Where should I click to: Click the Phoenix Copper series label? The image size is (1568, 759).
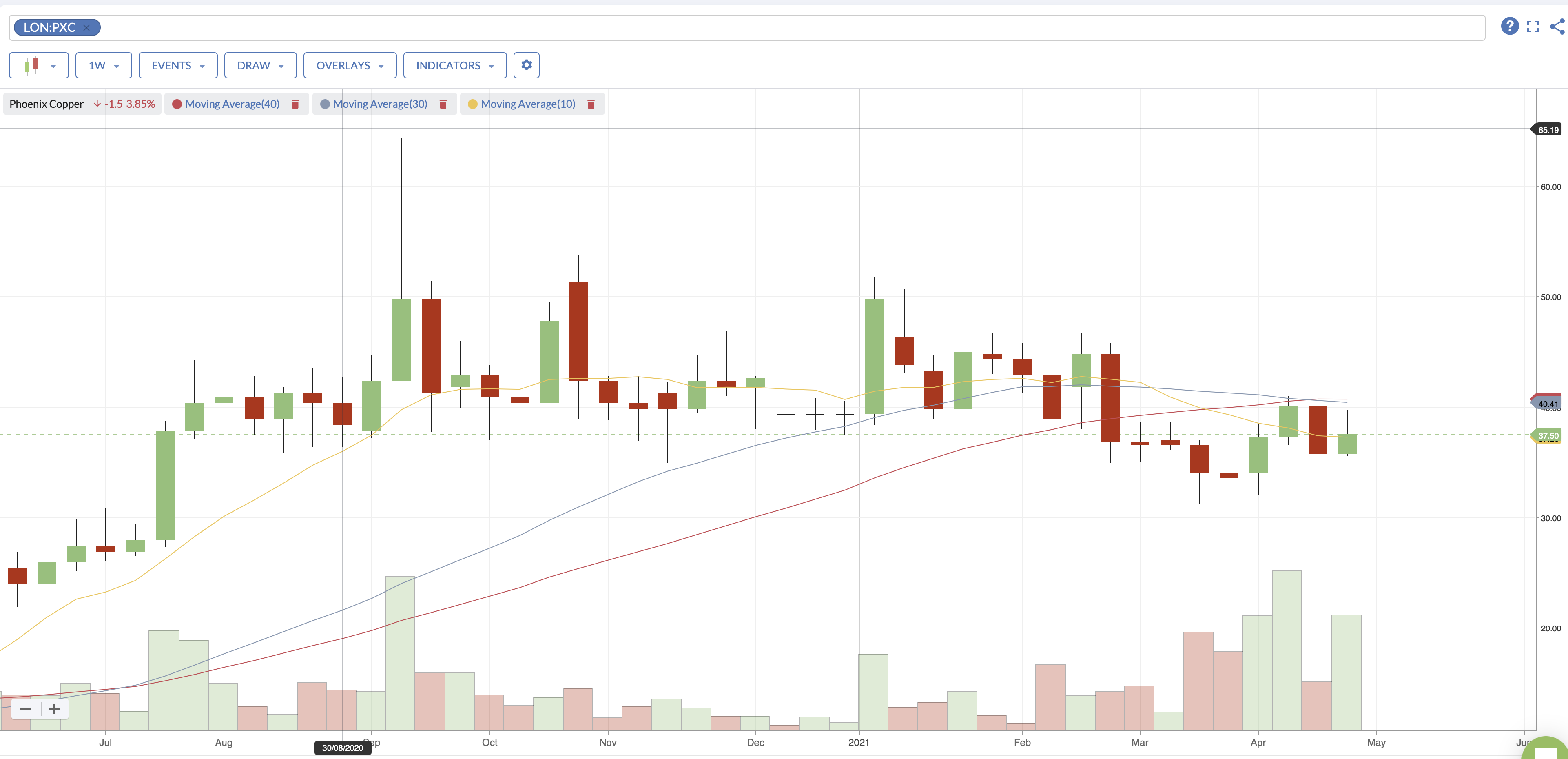(46, 104)
